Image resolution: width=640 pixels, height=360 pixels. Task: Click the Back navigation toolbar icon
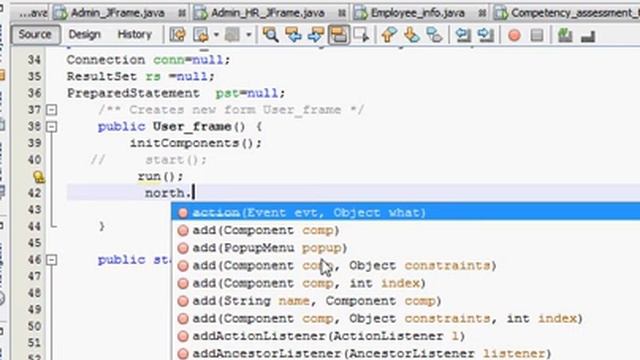click(201, 35)
